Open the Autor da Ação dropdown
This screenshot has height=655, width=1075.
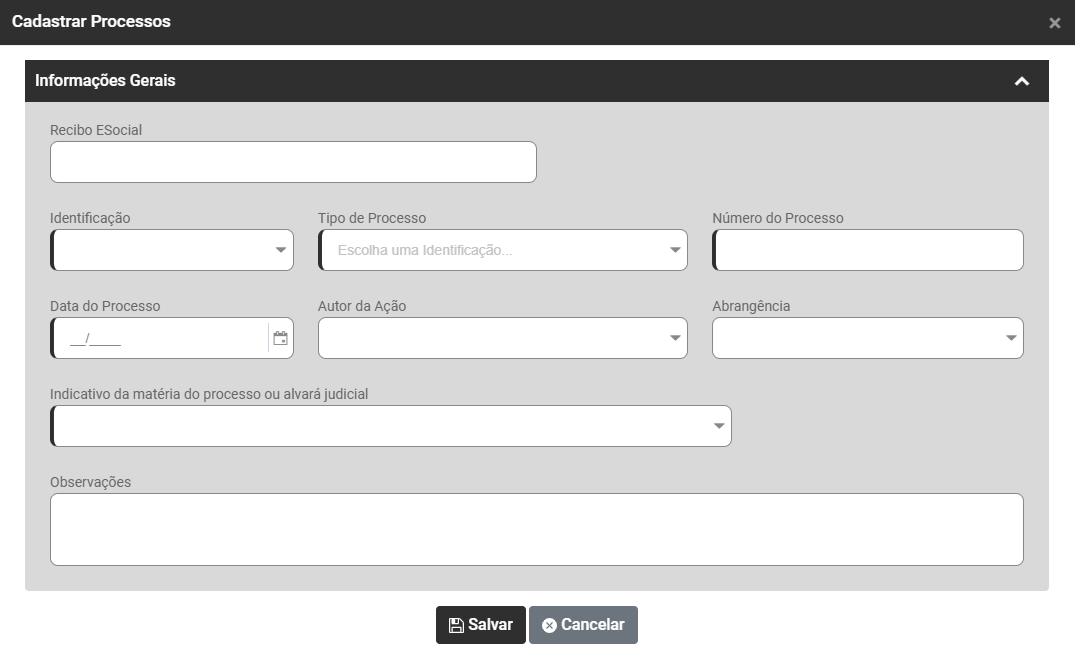675,338
